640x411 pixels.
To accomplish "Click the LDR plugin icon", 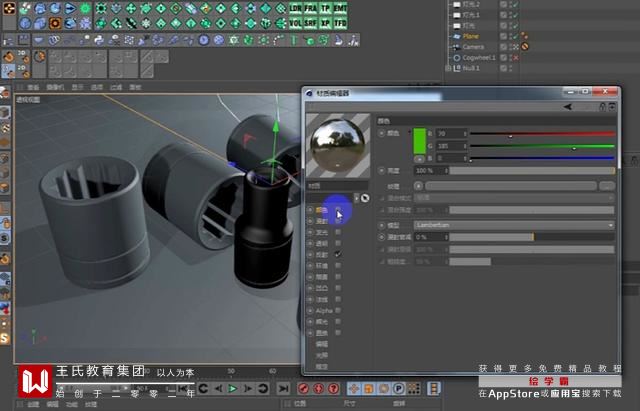I will click(x=297, y=8).
